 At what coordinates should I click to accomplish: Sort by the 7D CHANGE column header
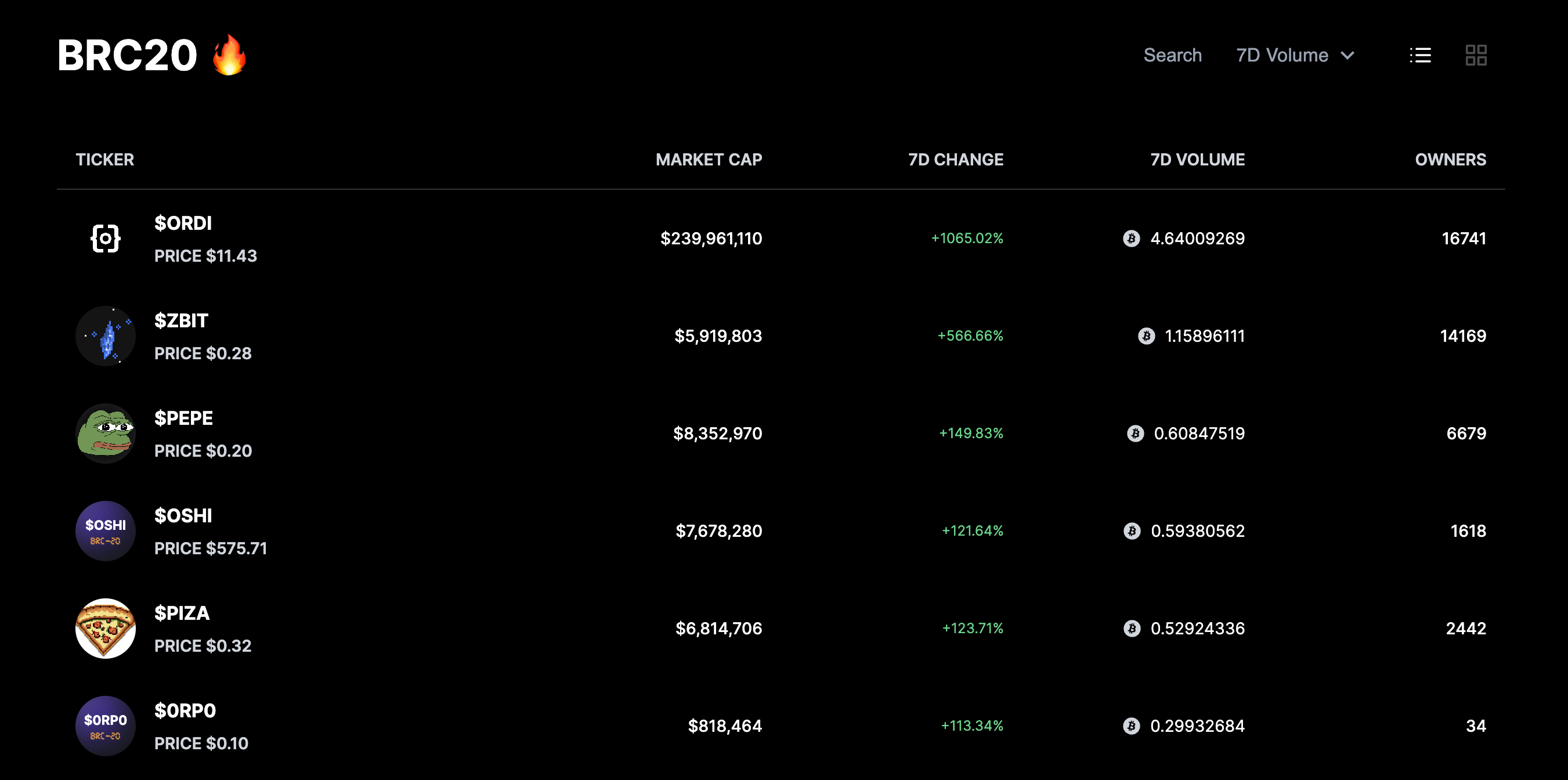click(x=955, y=160)
